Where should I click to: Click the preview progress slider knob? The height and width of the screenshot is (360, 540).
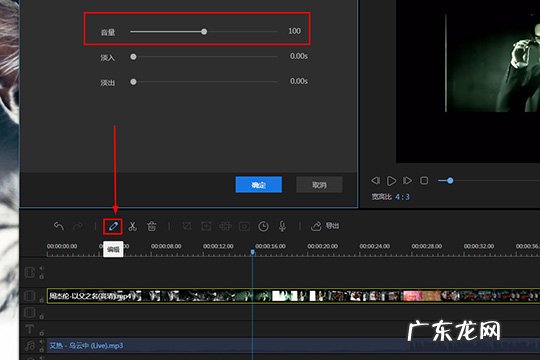tap(450, 180)
